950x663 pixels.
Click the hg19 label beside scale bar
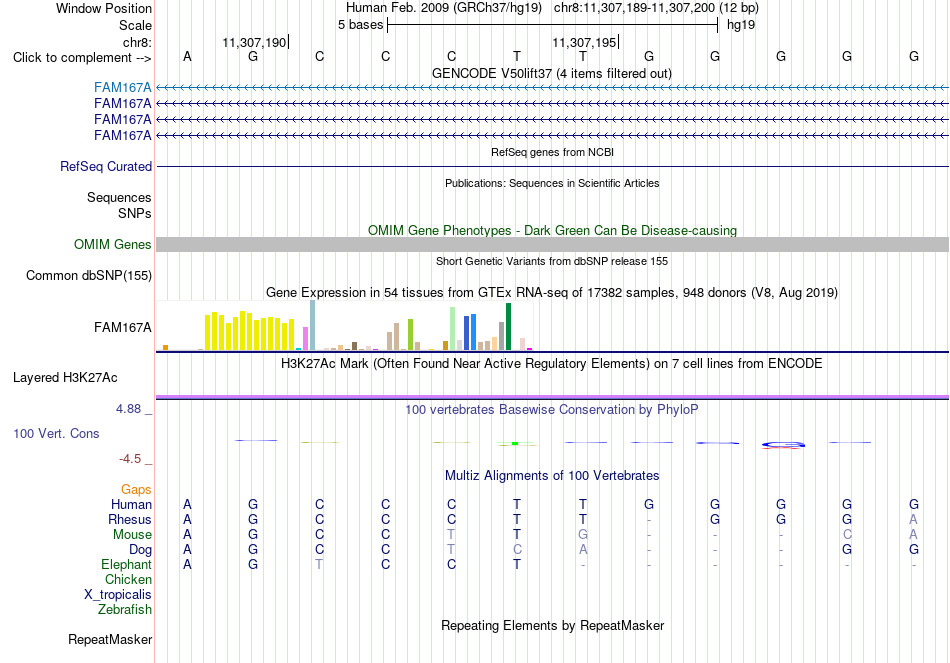coord(740,25)
